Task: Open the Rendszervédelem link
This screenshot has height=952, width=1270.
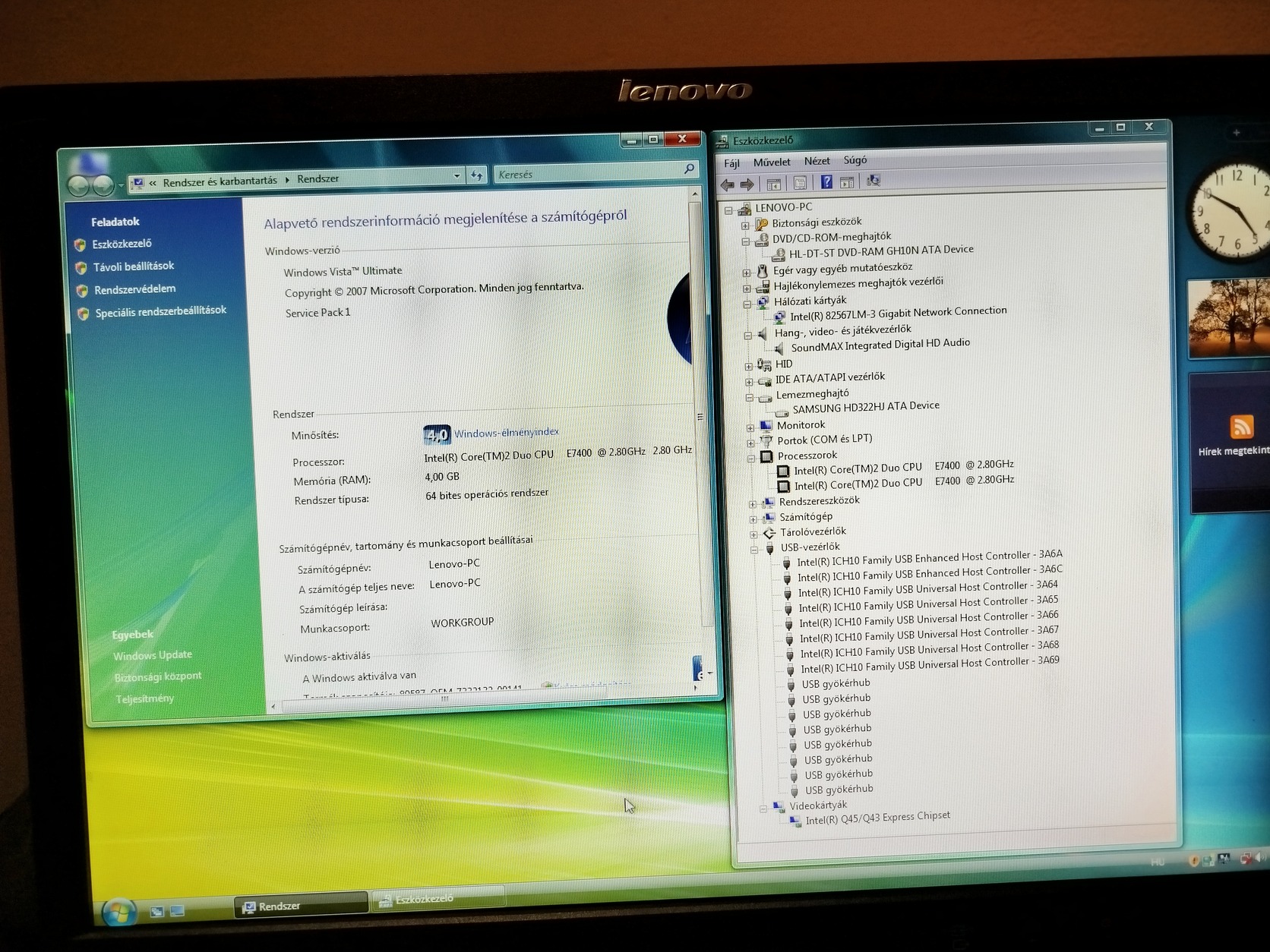Action: coord(135,289)
